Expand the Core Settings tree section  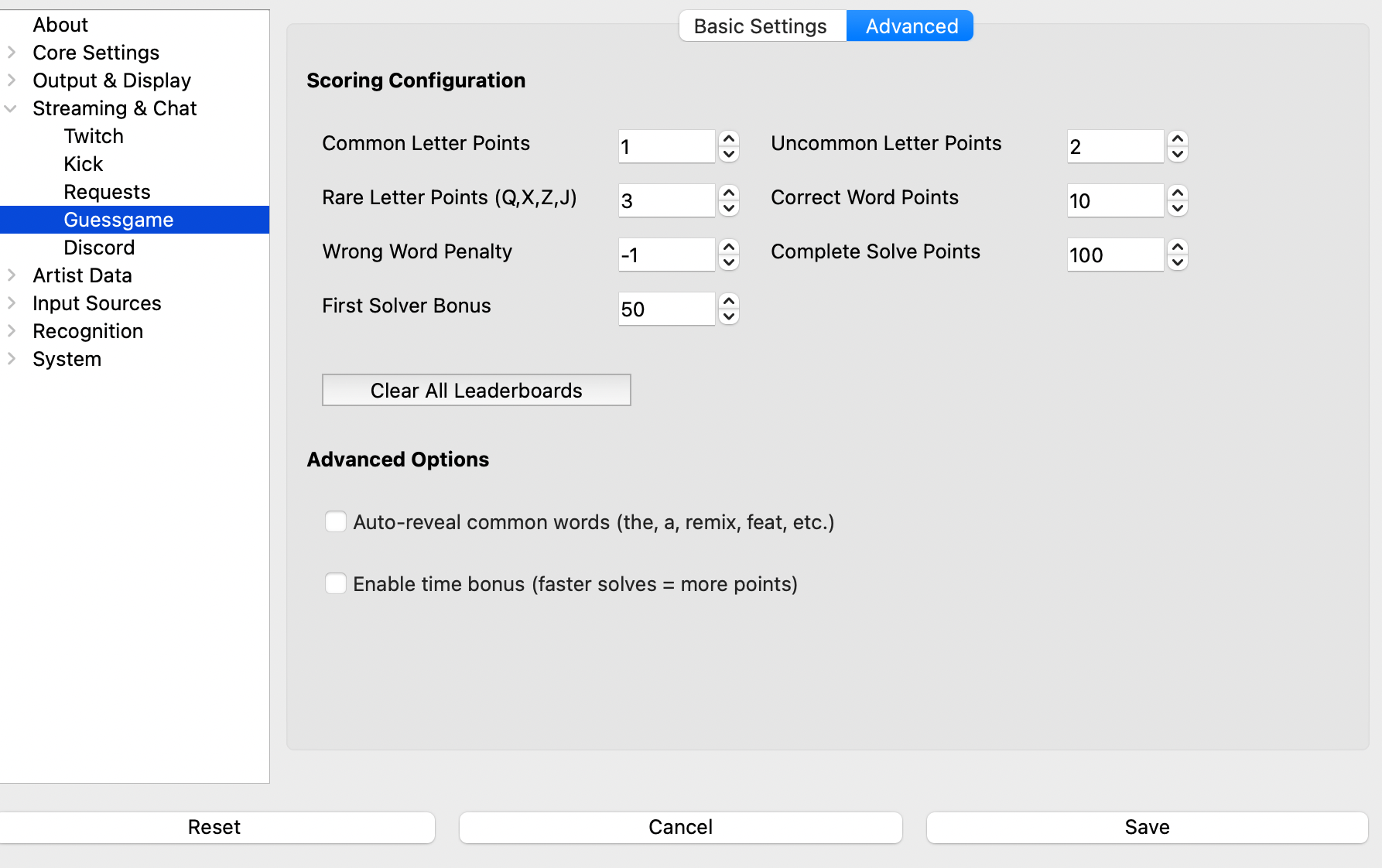pyautogui.click(x=12, y=53)
